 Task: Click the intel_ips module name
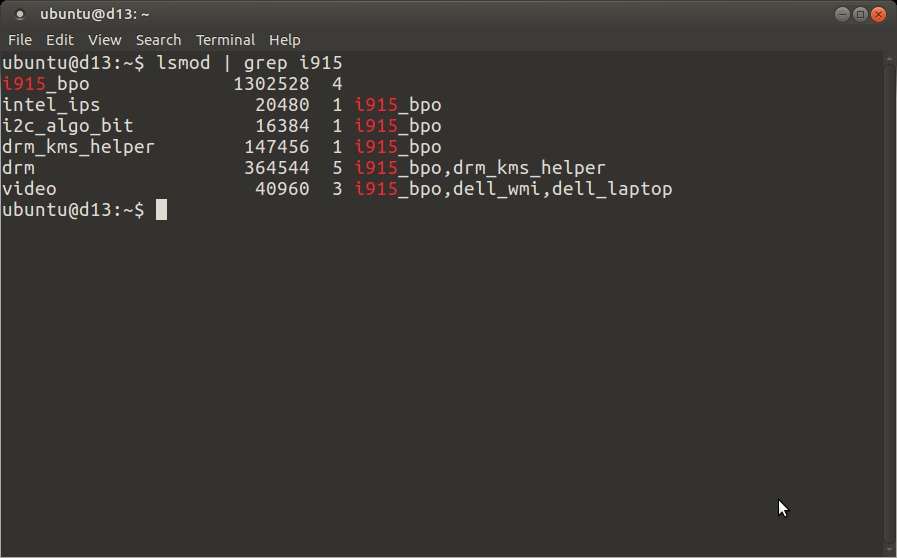point(51,105)
